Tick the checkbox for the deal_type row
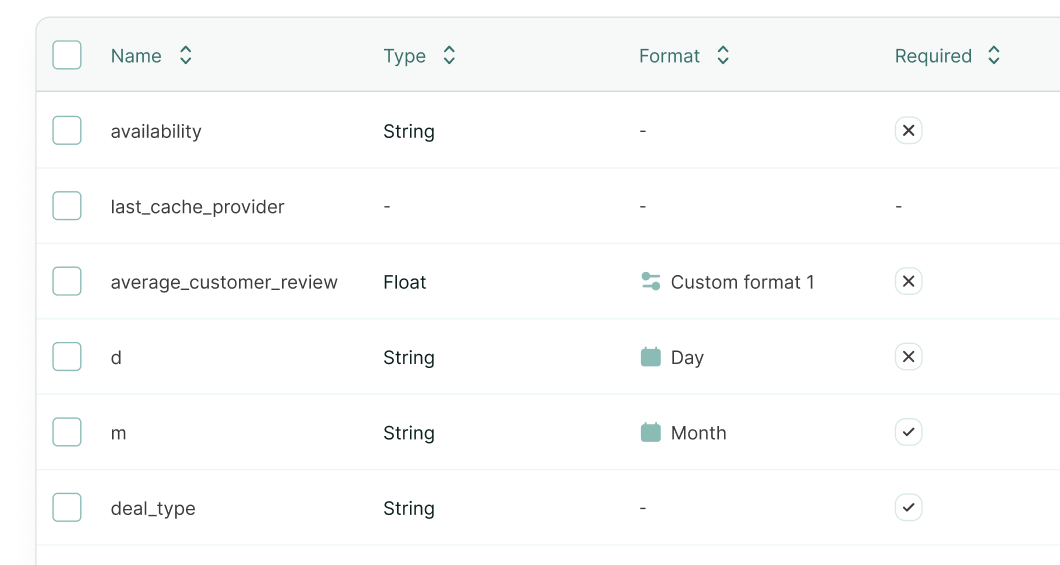The height and width of the screenshot is (565, 1060). 67,508
